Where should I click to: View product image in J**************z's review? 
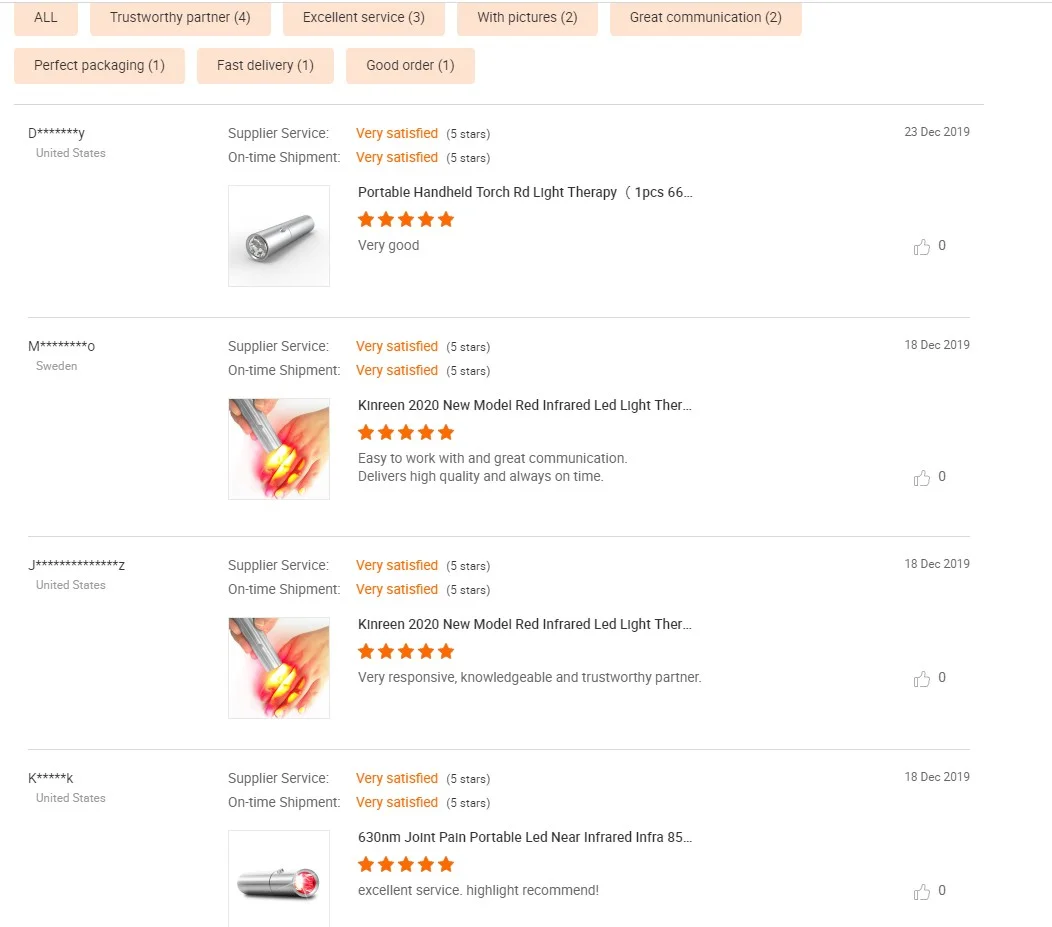click(x=279, y=668)
